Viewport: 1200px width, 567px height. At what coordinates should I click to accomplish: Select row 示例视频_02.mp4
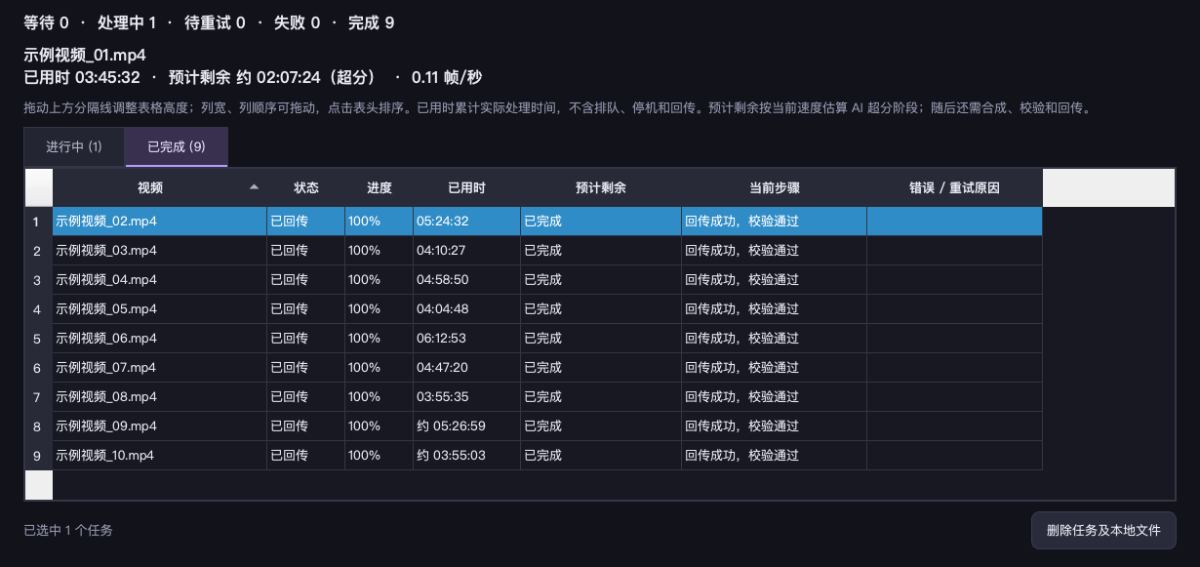(547, 221)
